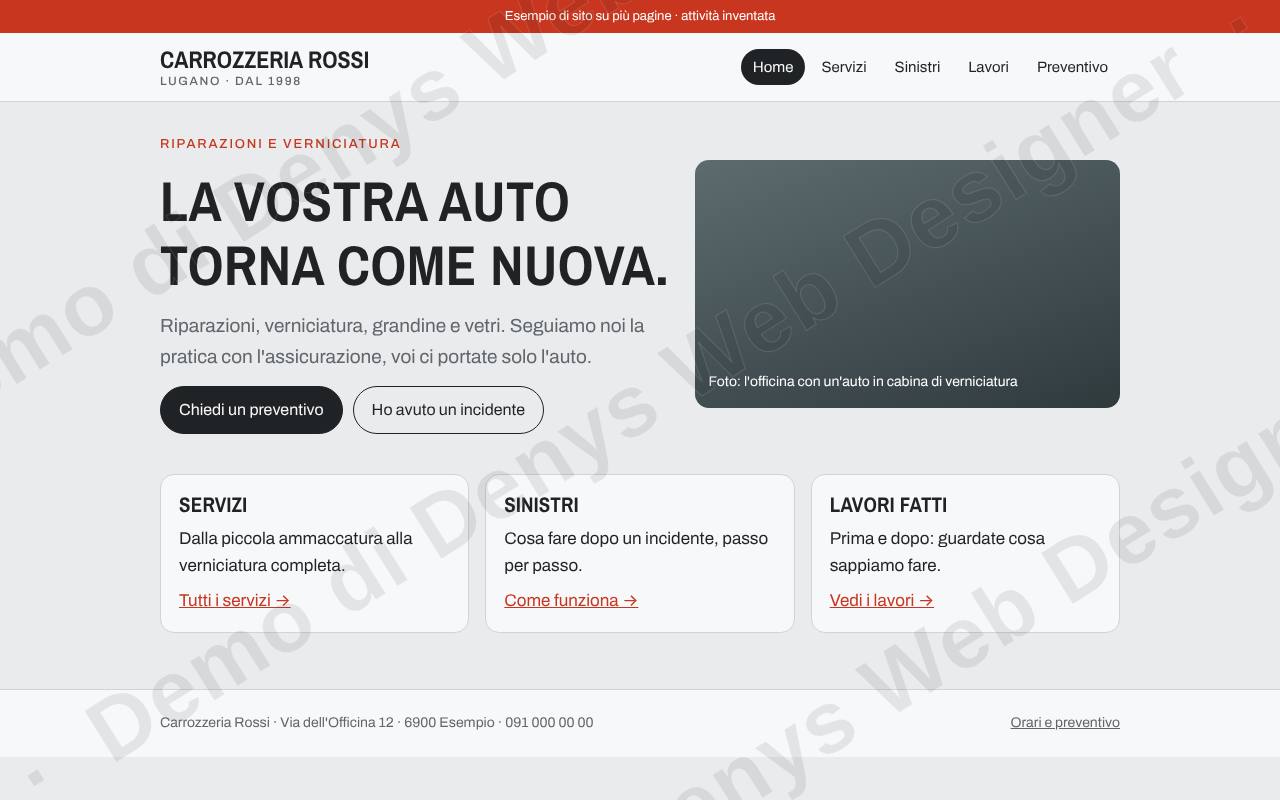Viewport: 1280px width, 800px height.
Task: Select Lavori in the navigation bar
Action: [x=988, y=67]
